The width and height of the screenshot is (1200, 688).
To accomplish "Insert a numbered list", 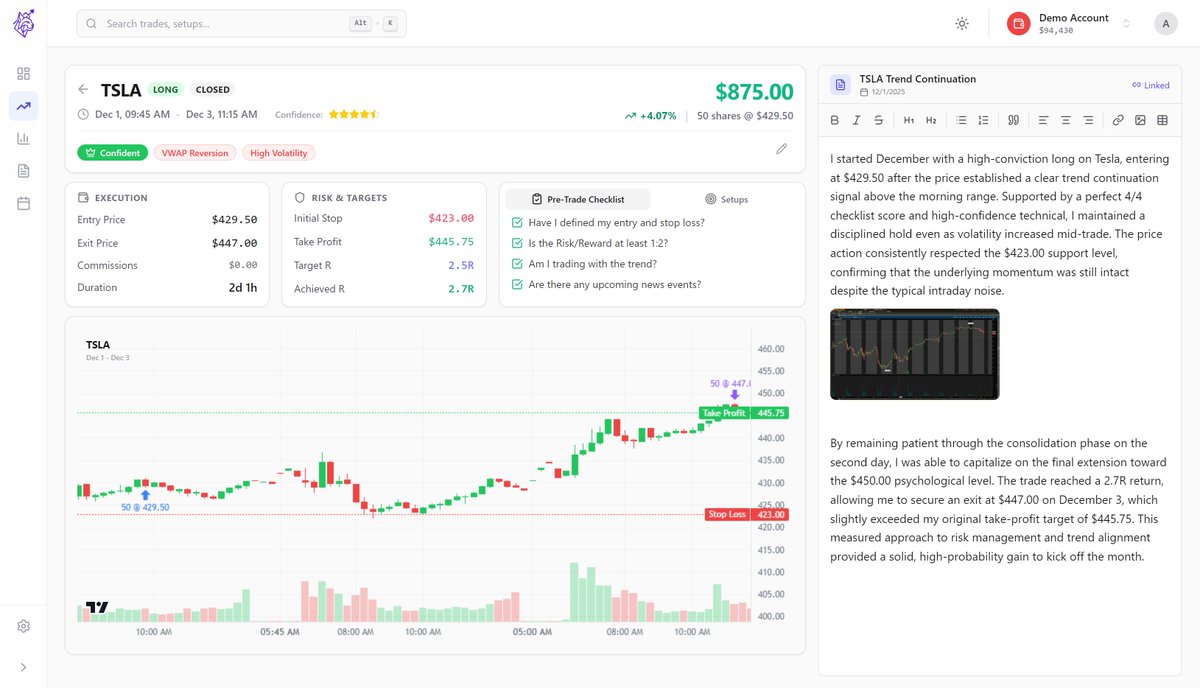I will coord(983,120).
